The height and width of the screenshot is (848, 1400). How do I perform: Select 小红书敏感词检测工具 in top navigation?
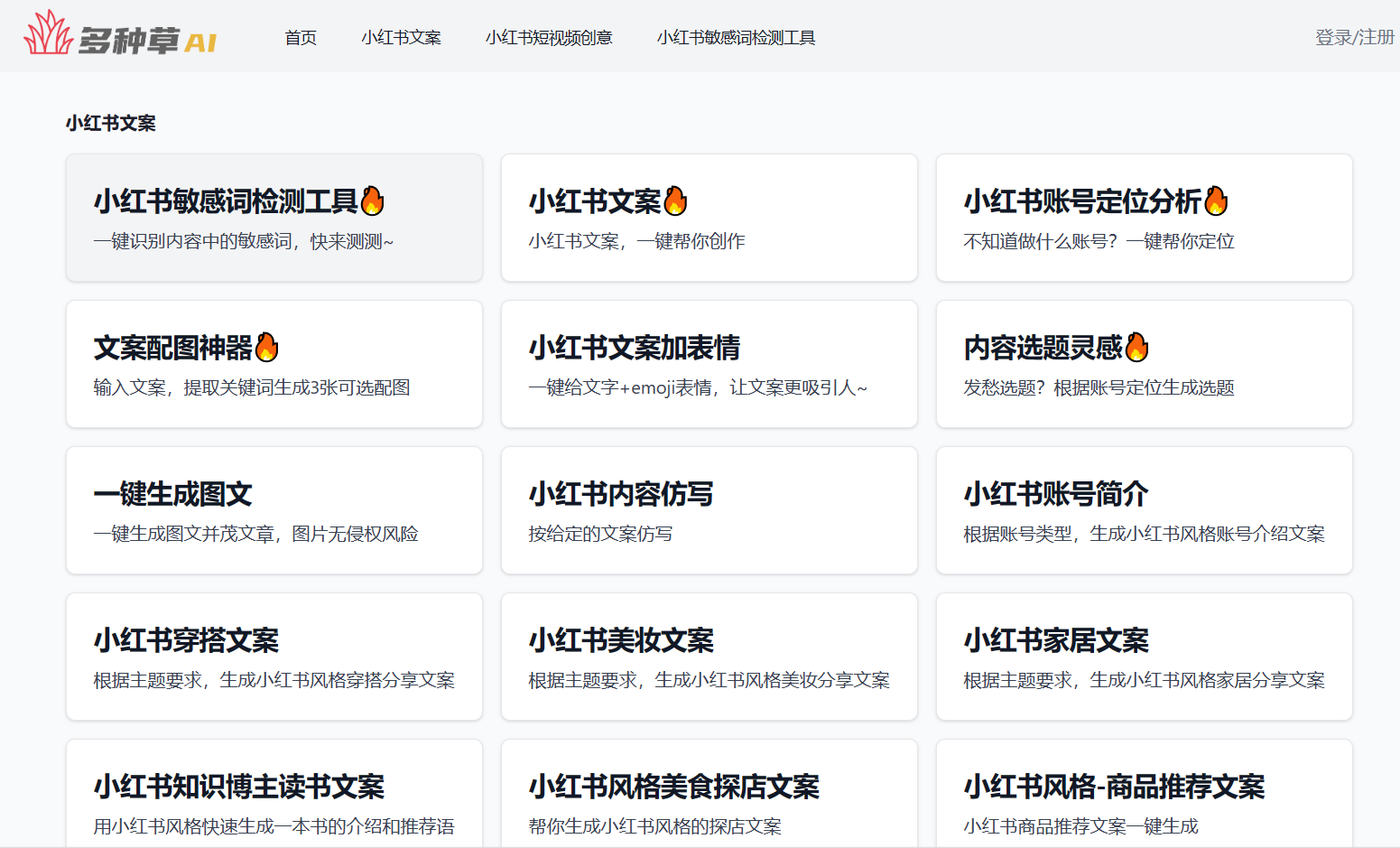click(x=736, y=38)
